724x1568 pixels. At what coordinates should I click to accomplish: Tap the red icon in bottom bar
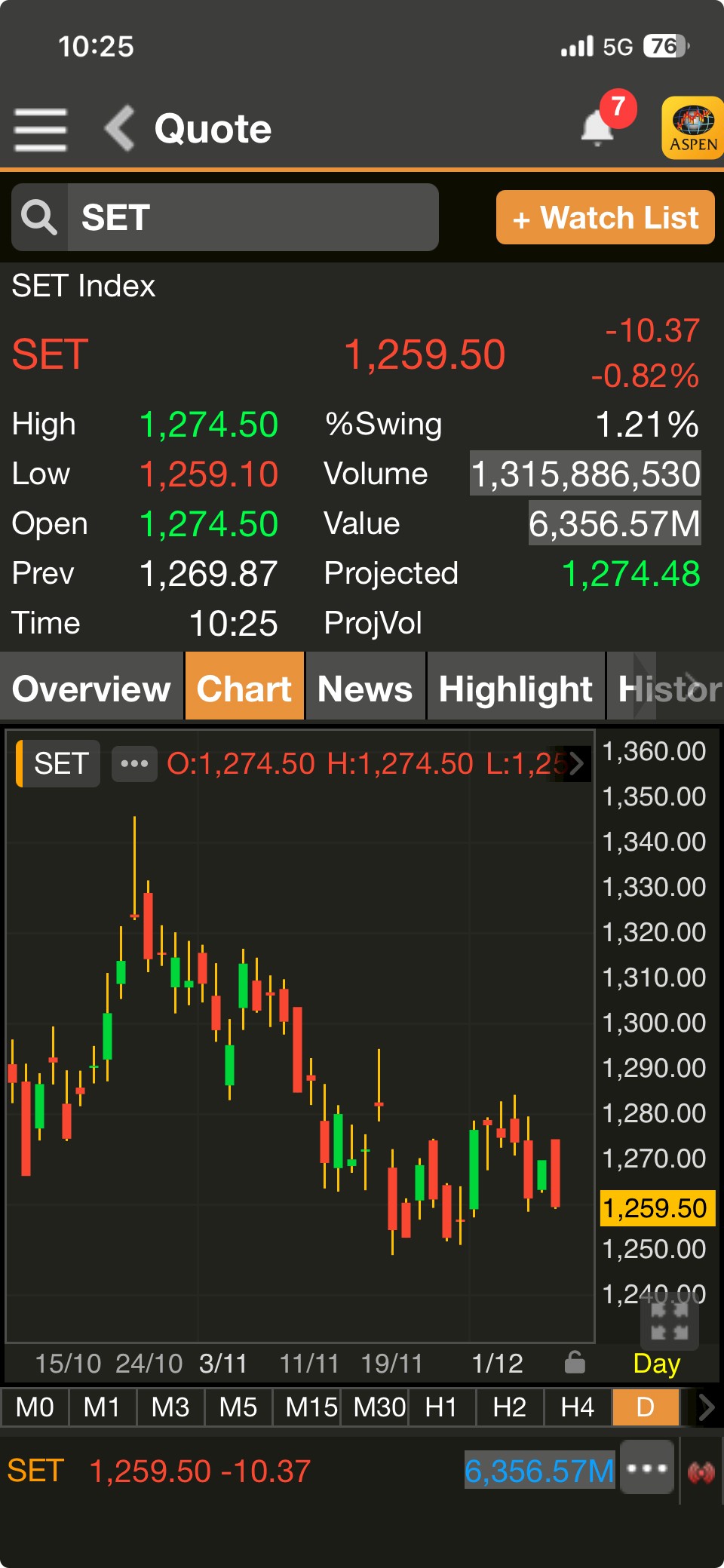(701, 1471)
